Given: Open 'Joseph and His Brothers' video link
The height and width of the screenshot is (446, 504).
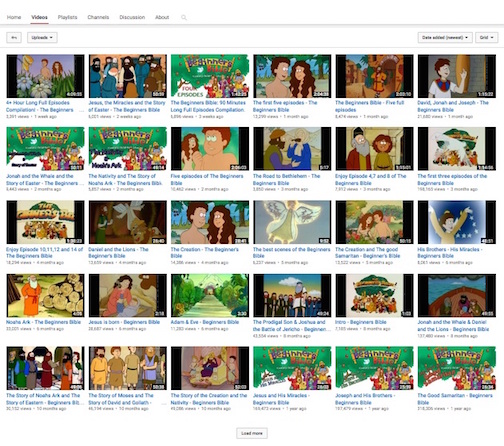Looking at the screenshot, I should [x=365, y=399].
